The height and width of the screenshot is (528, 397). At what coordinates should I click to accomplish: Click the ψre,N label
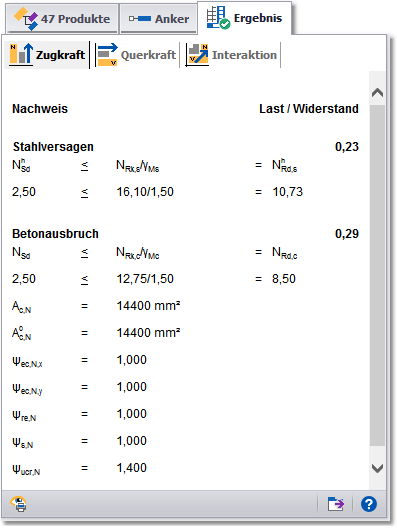click(24, 416)
